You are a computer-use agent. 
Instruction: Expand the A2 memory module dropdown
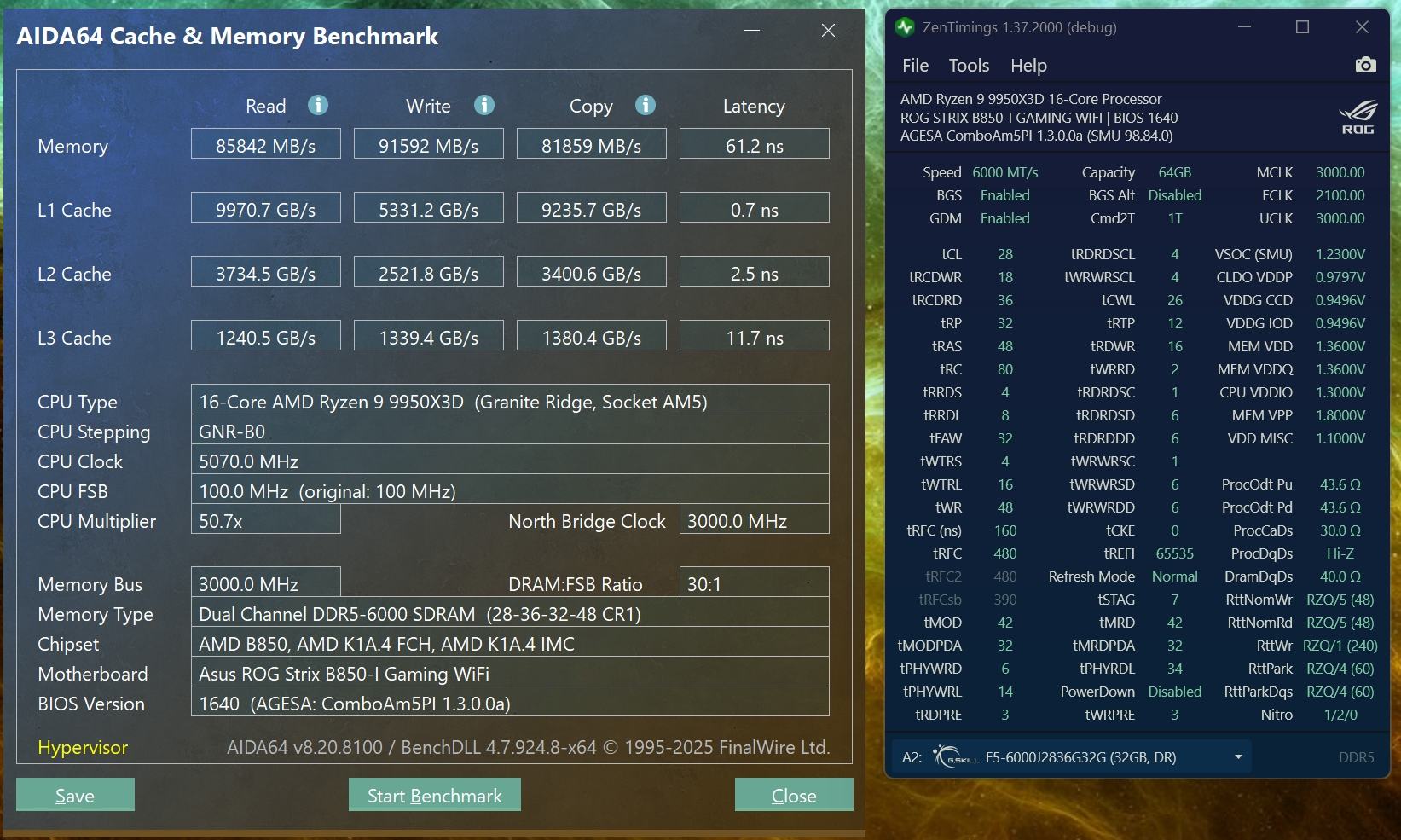(x=1237, y=756)
